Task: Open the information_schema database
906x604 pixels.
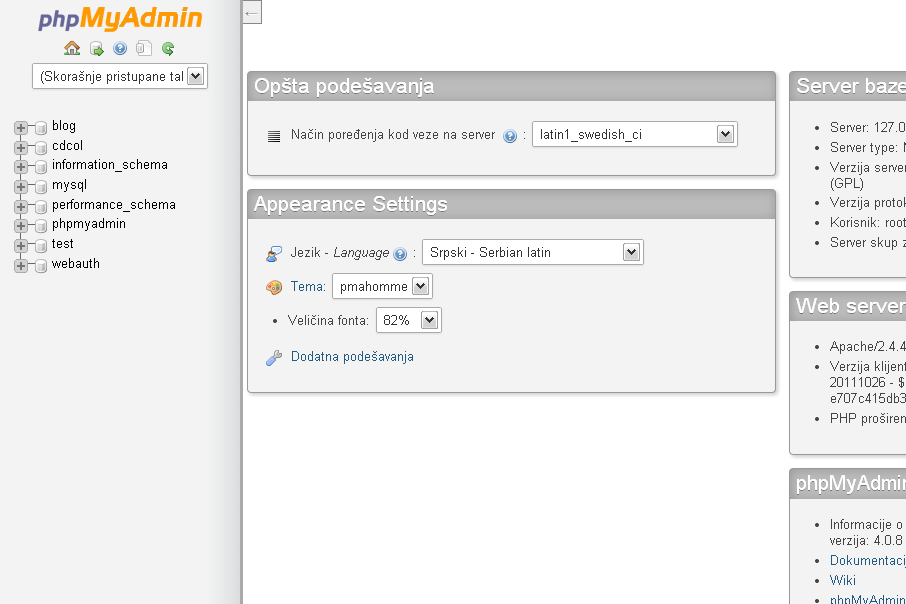Action: click(x=110, y=165)
